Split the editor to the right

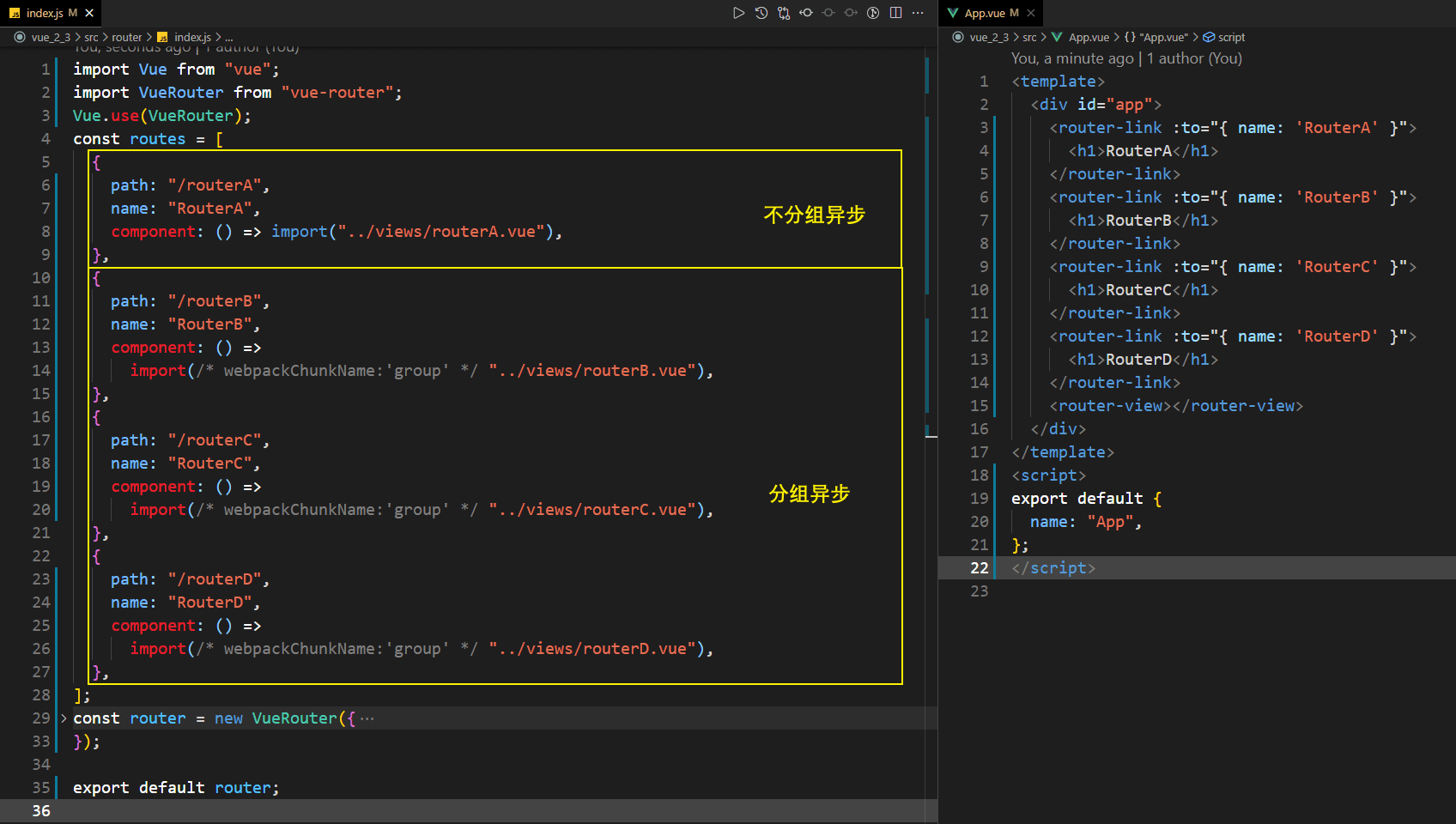click(x=895, y=13)
